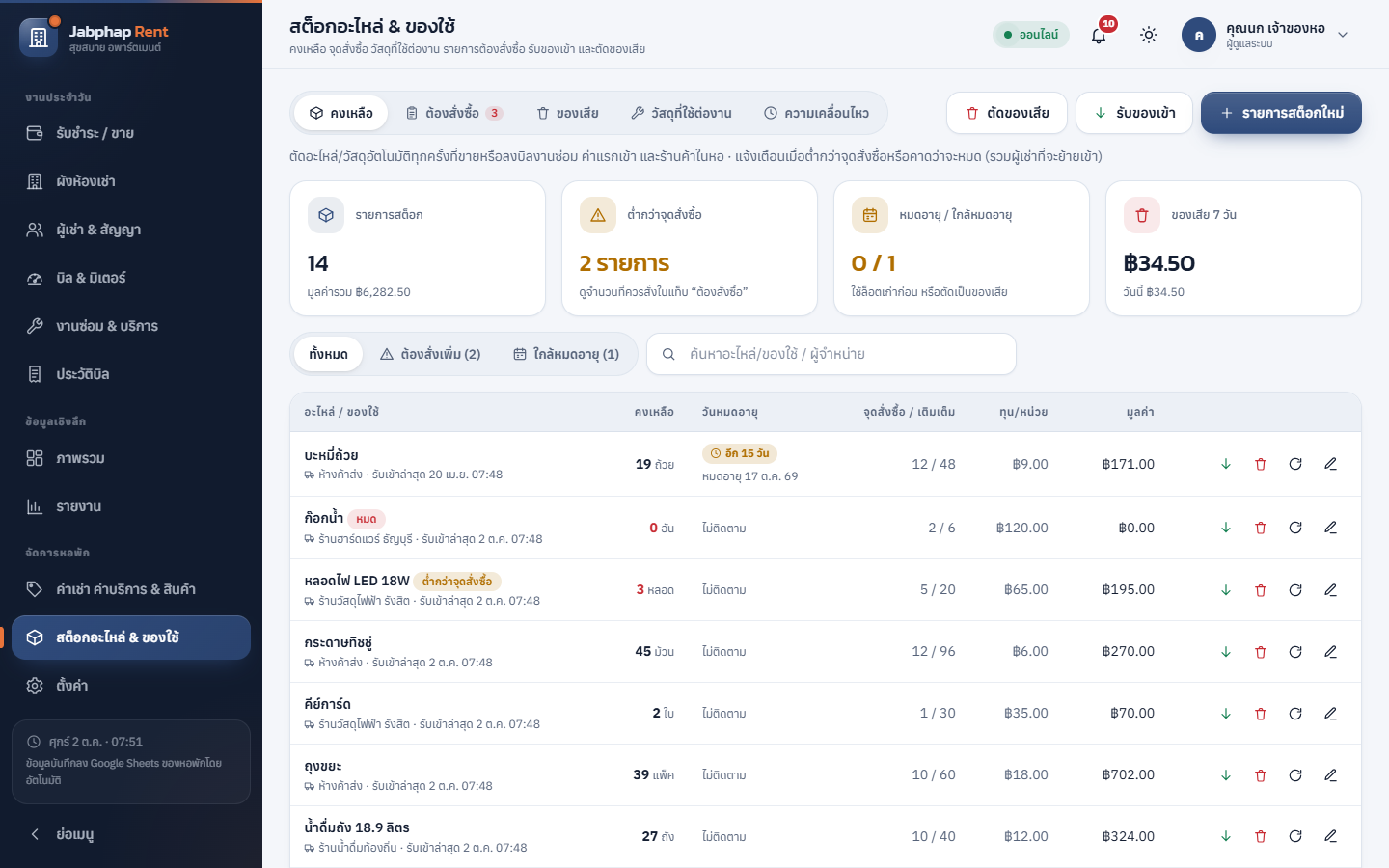
Task: Switch to the ต้องสั่งซื้อ tab
Action: (454, 113)
